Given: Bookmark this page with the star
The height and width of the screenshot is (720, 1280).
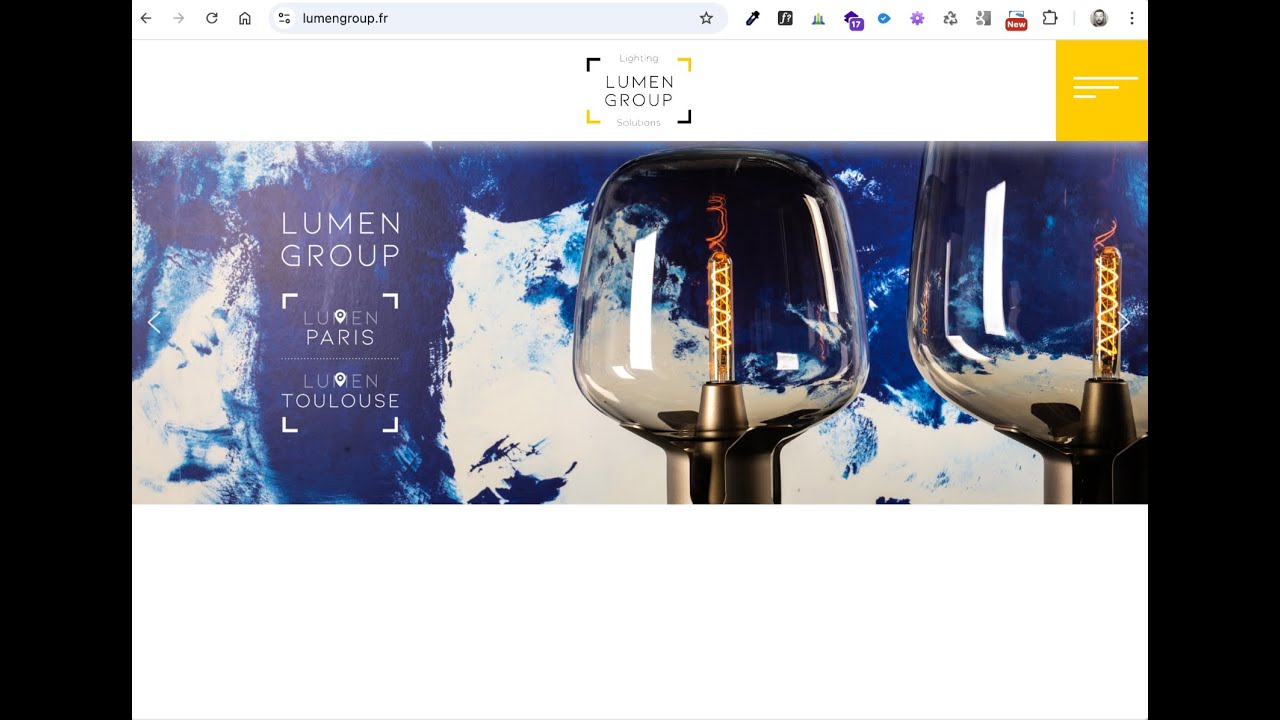Looking at the screenshot, I should tap(706, 18).
